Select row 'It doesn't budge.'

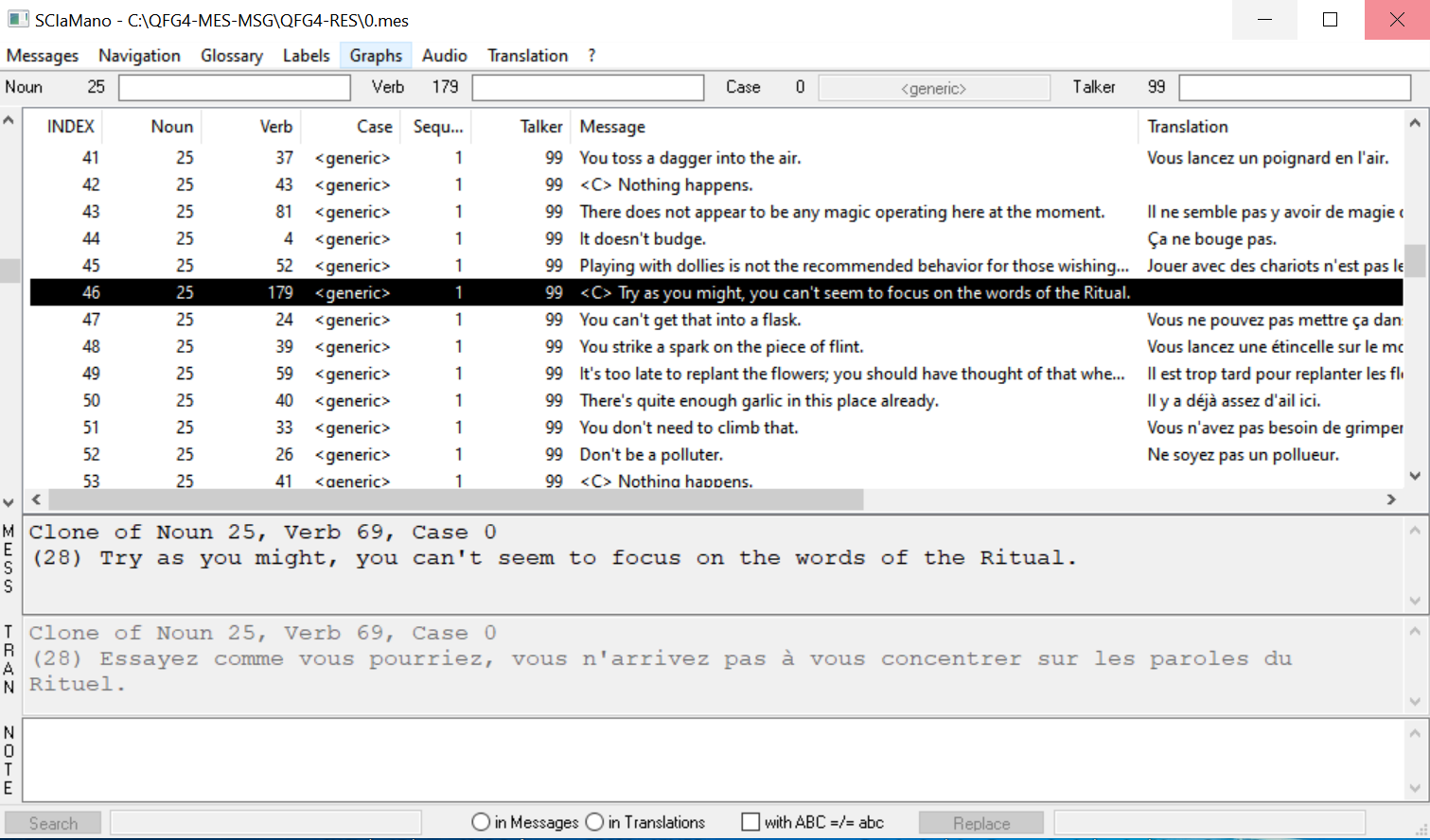click(x=716, y=238)
